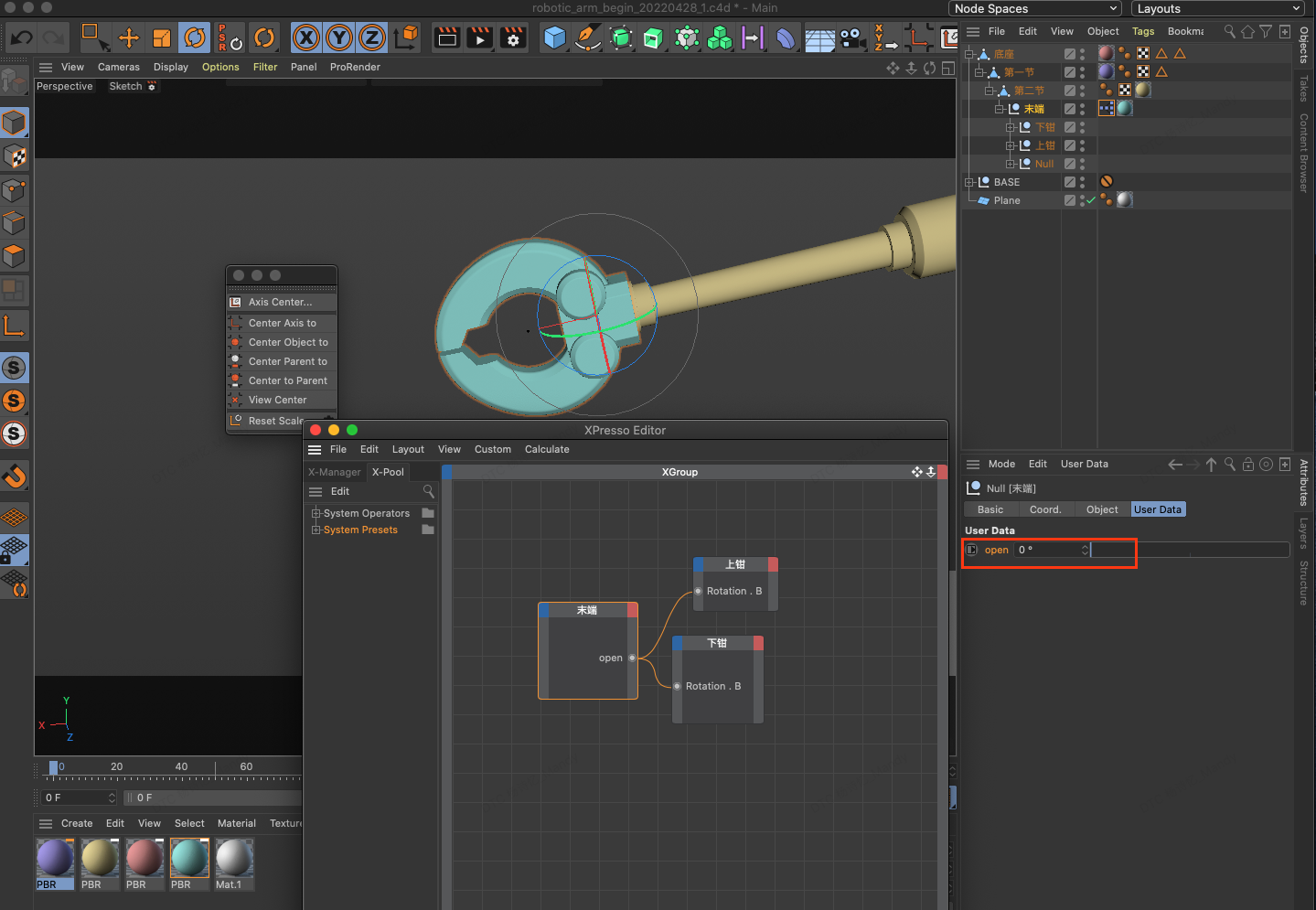Click Center Axis to command

[282, 323]
